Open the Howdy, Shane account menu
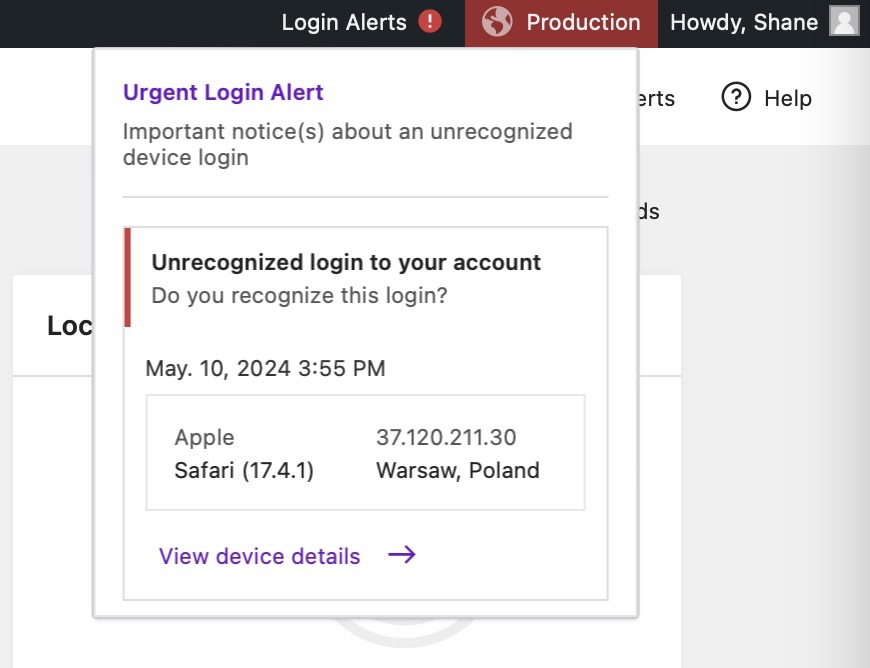 [x=743, y=22]
